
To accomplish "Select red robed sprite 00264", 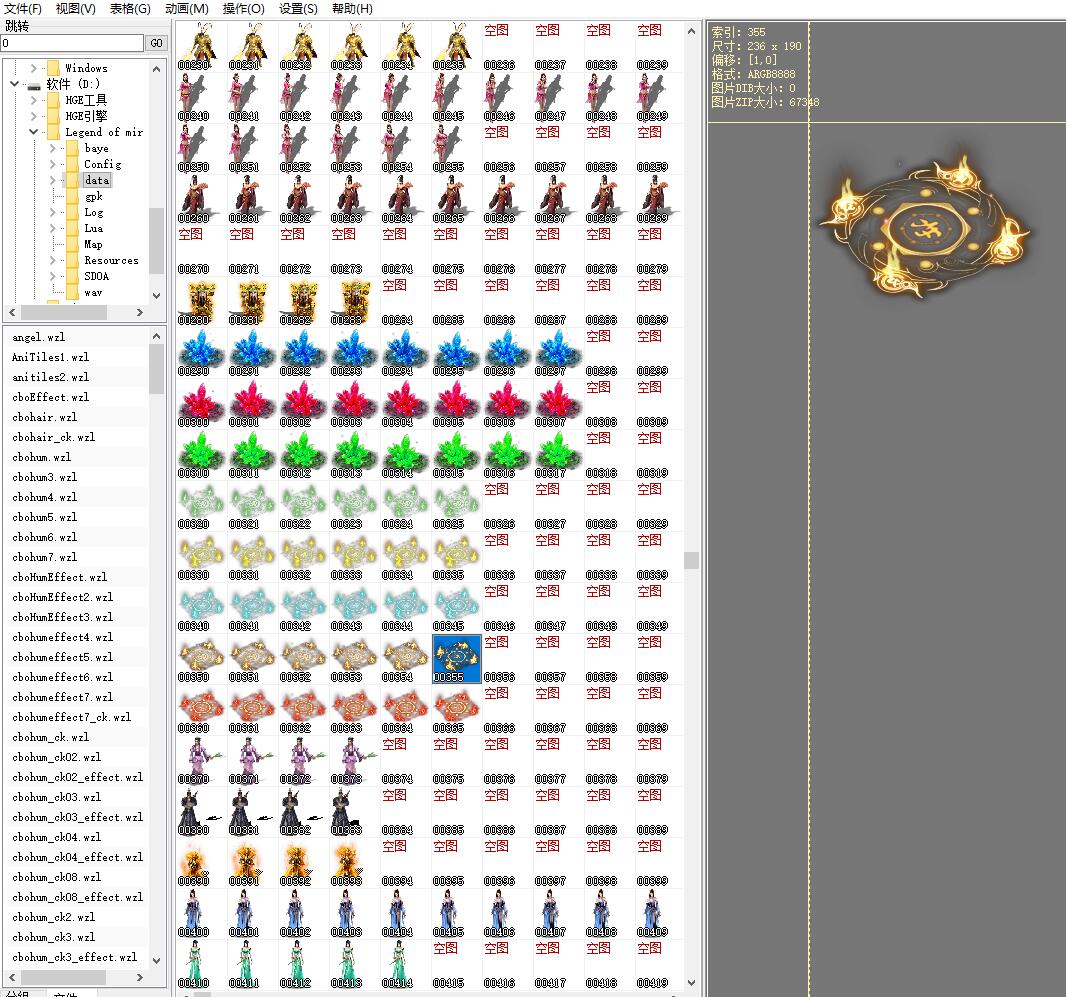I will pyautogui.click(x=405, y=199).
